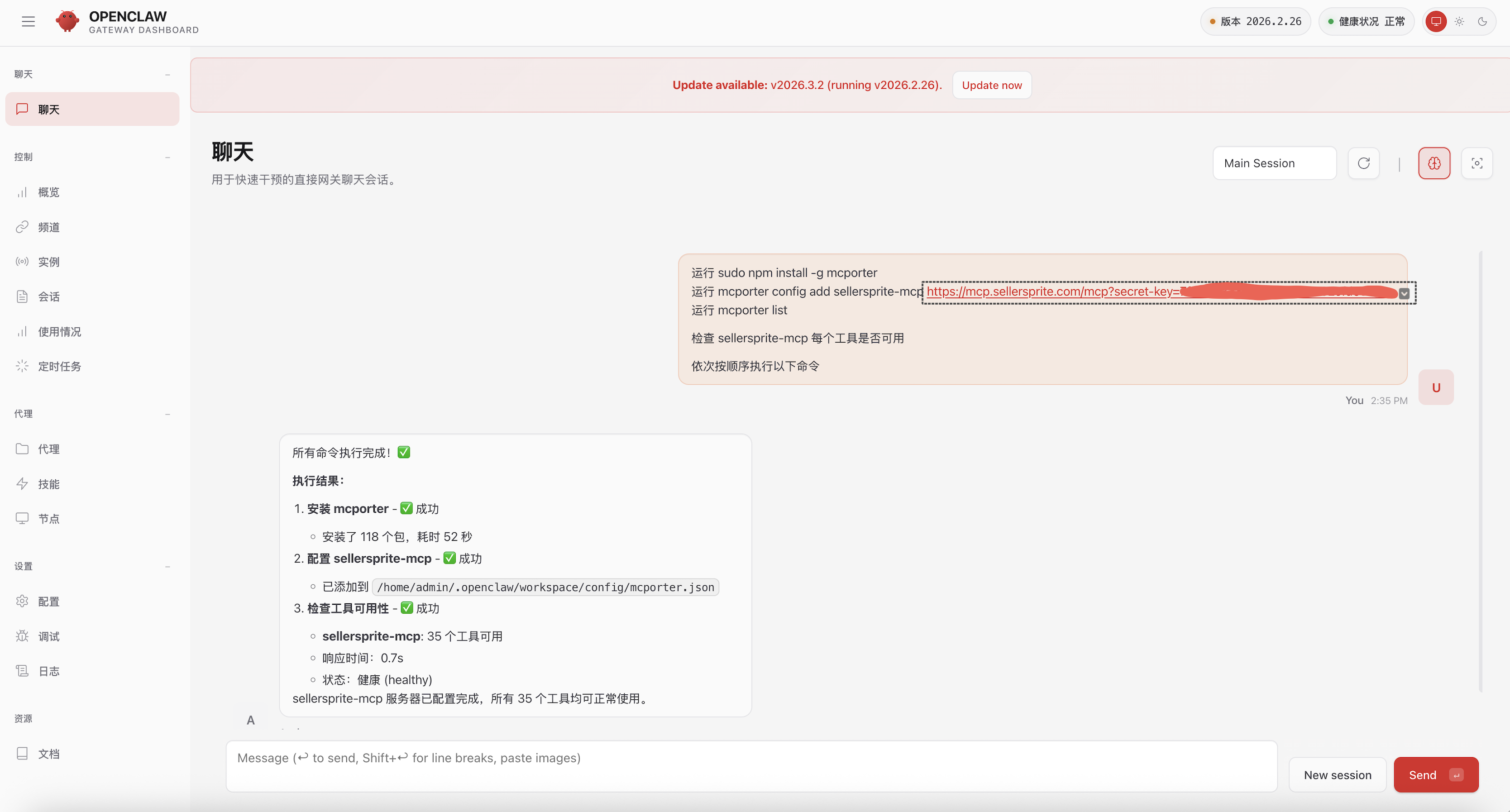This screenshot has width=1510, height=812.
Task: Collapse the 控制 sidebar section
Action: click(x=167, y=157)
